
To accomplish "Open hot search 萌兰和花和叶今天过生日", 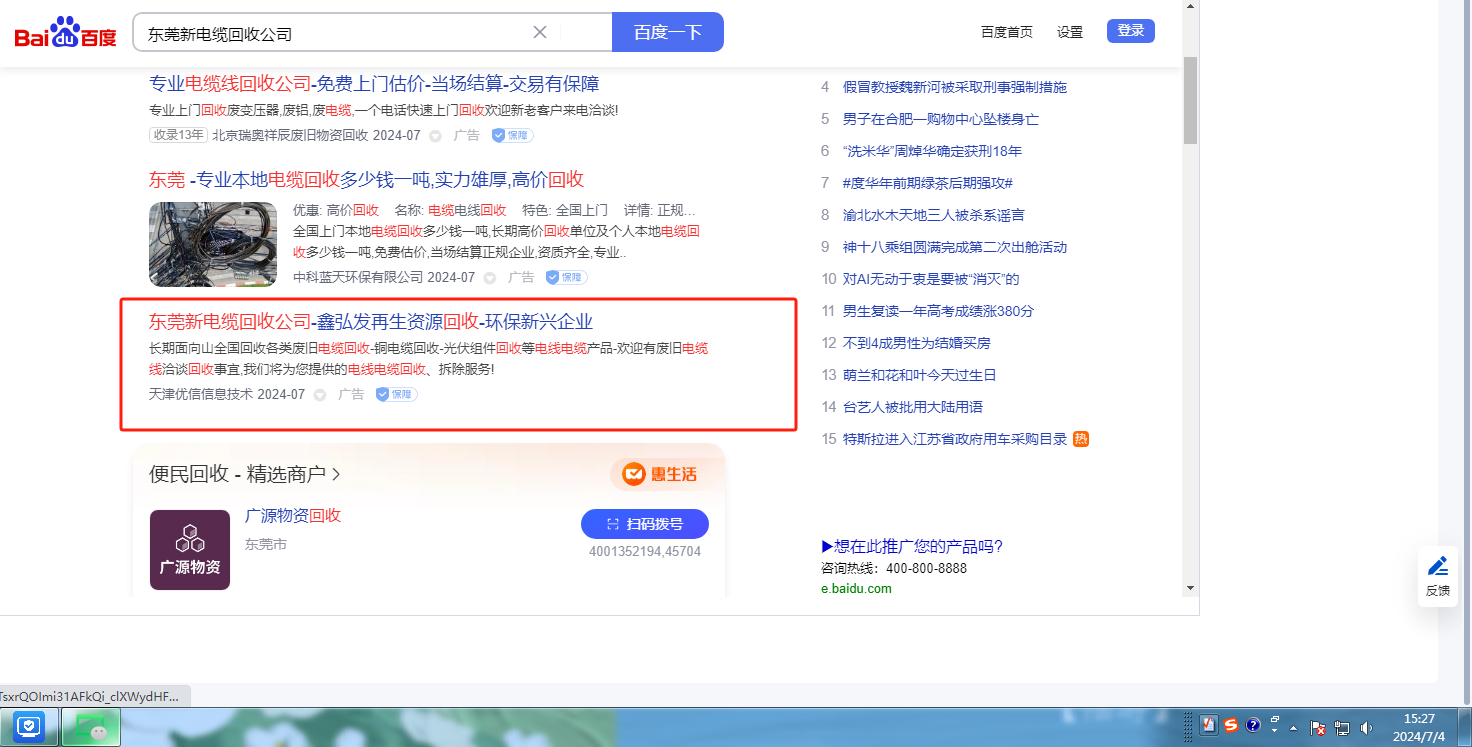I will coord(920,375).
